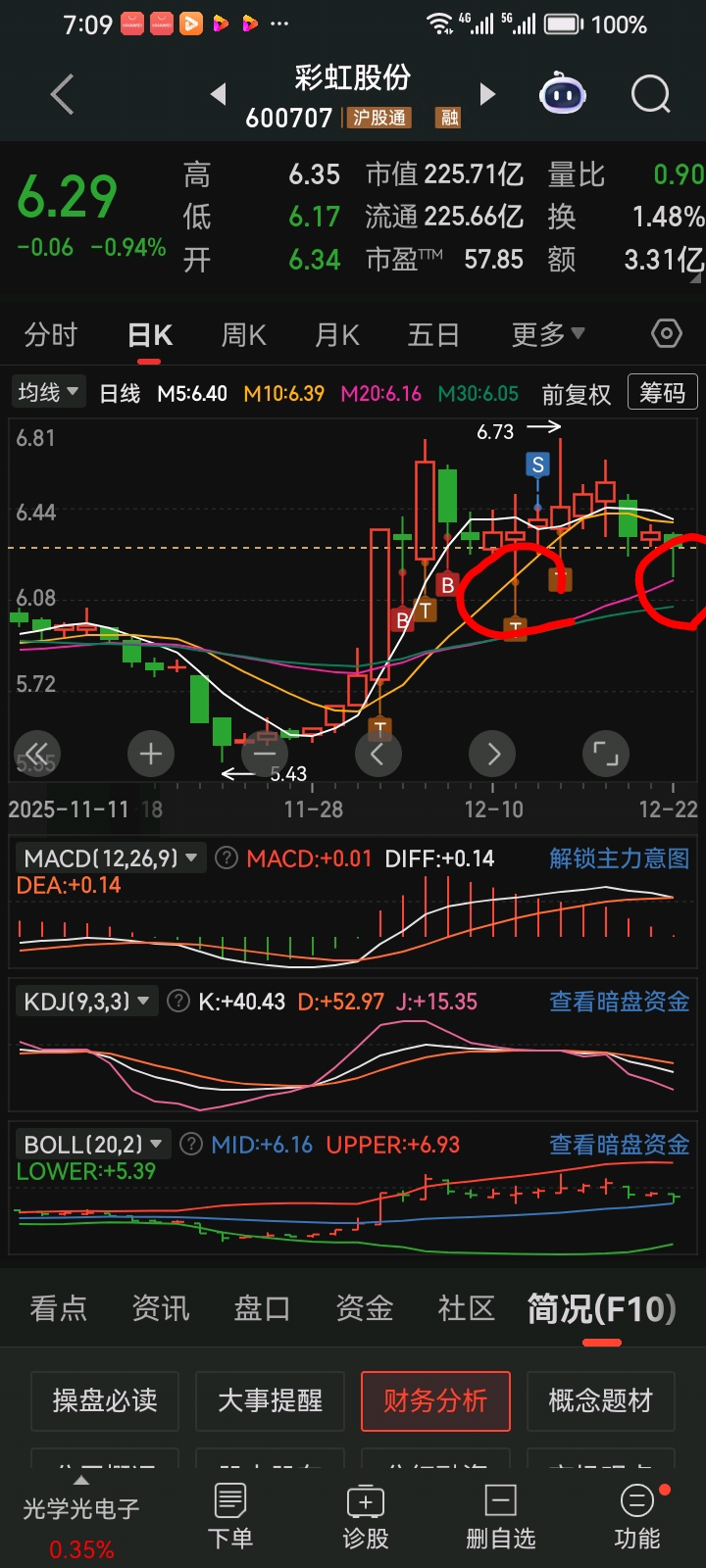The width and height of the screenshot is (706, 1568).
Task: Expand 光学光电子 sector panel
Action: click(81, 1515)
